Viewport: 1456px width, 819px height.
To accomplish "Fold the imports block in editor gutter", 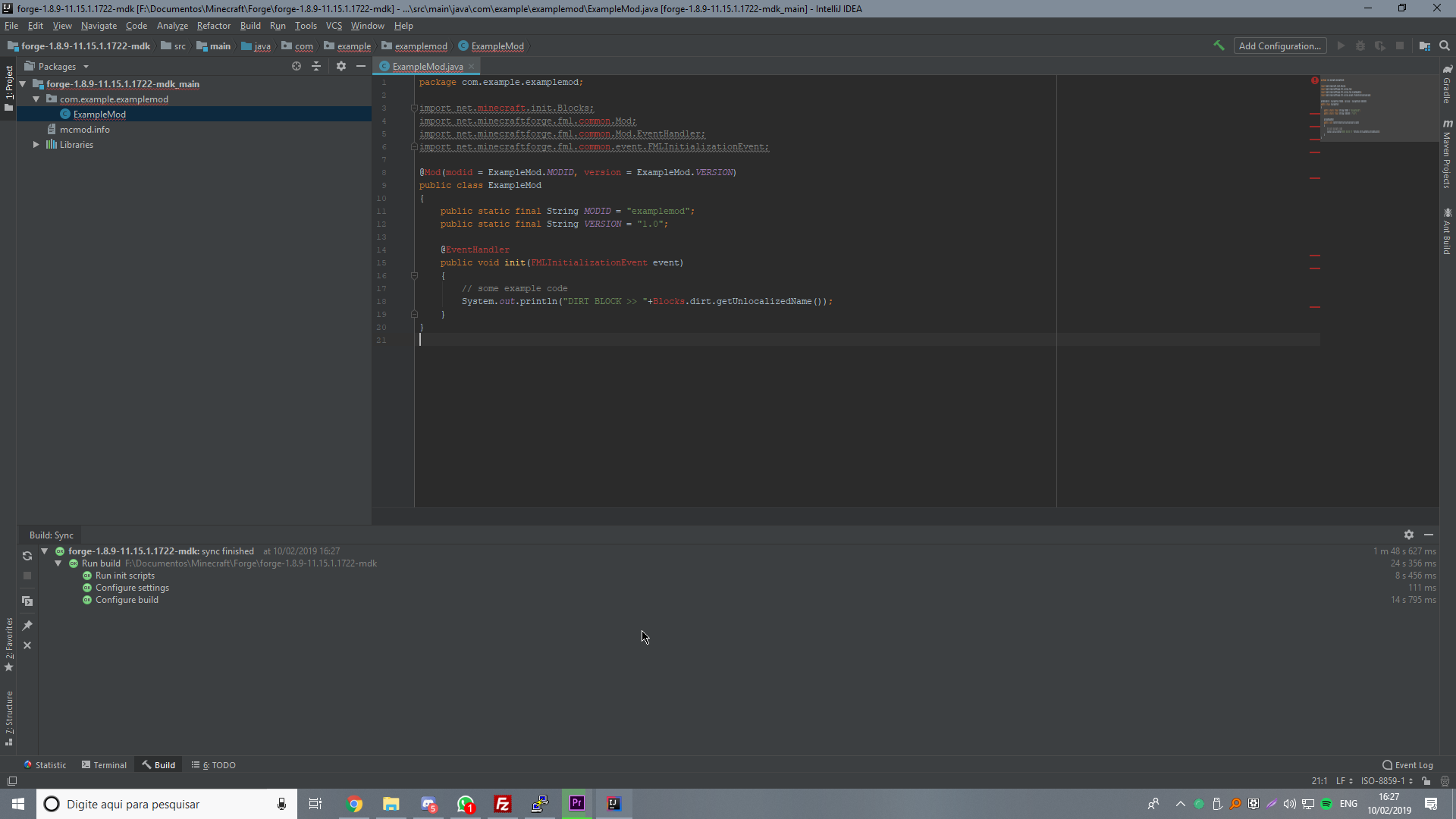I will point(414,108).
